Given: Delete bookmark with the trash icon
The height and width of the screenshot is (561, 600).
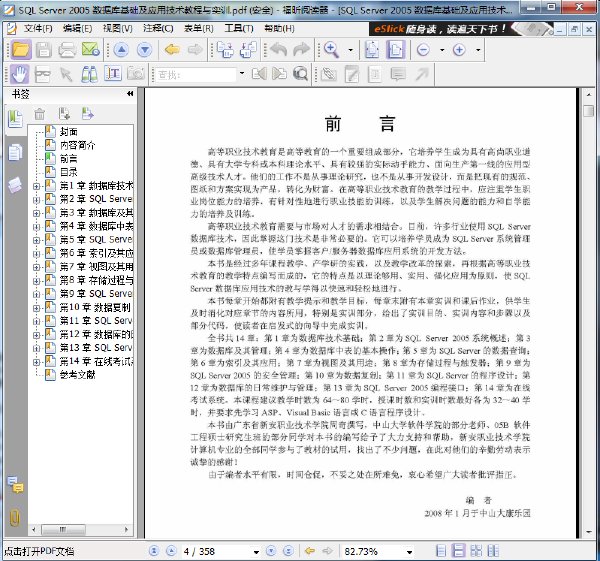Looking at the screenshot, I should pos(40,114).
